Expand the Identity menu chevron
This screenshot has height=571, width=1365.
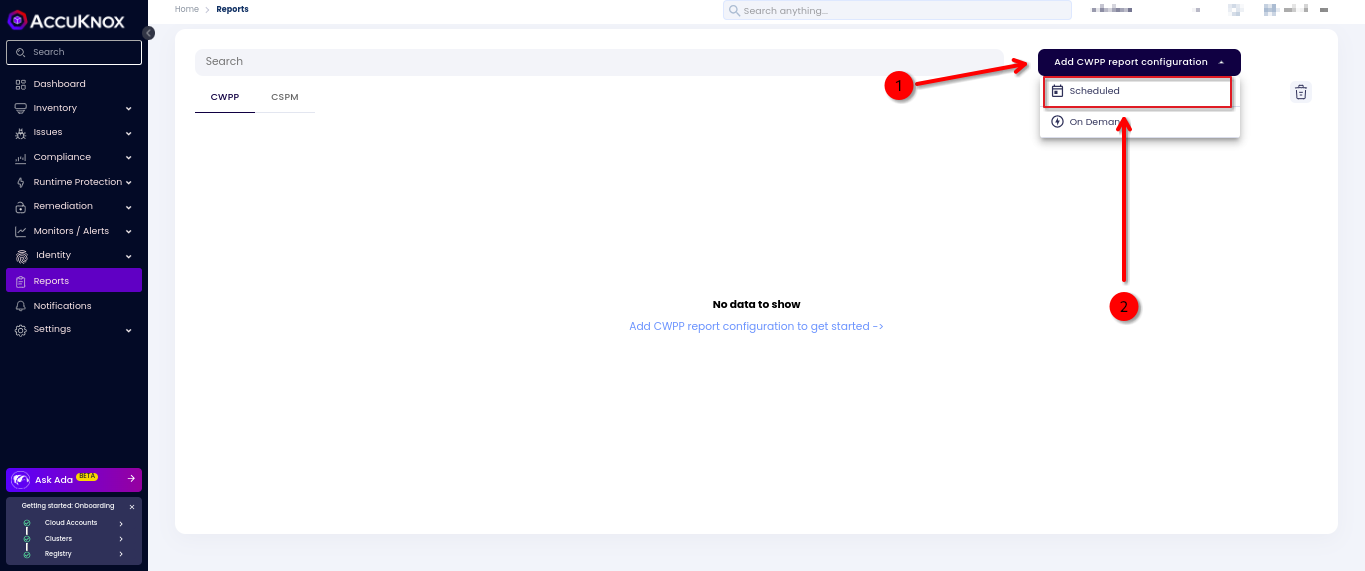click(129, 256)
